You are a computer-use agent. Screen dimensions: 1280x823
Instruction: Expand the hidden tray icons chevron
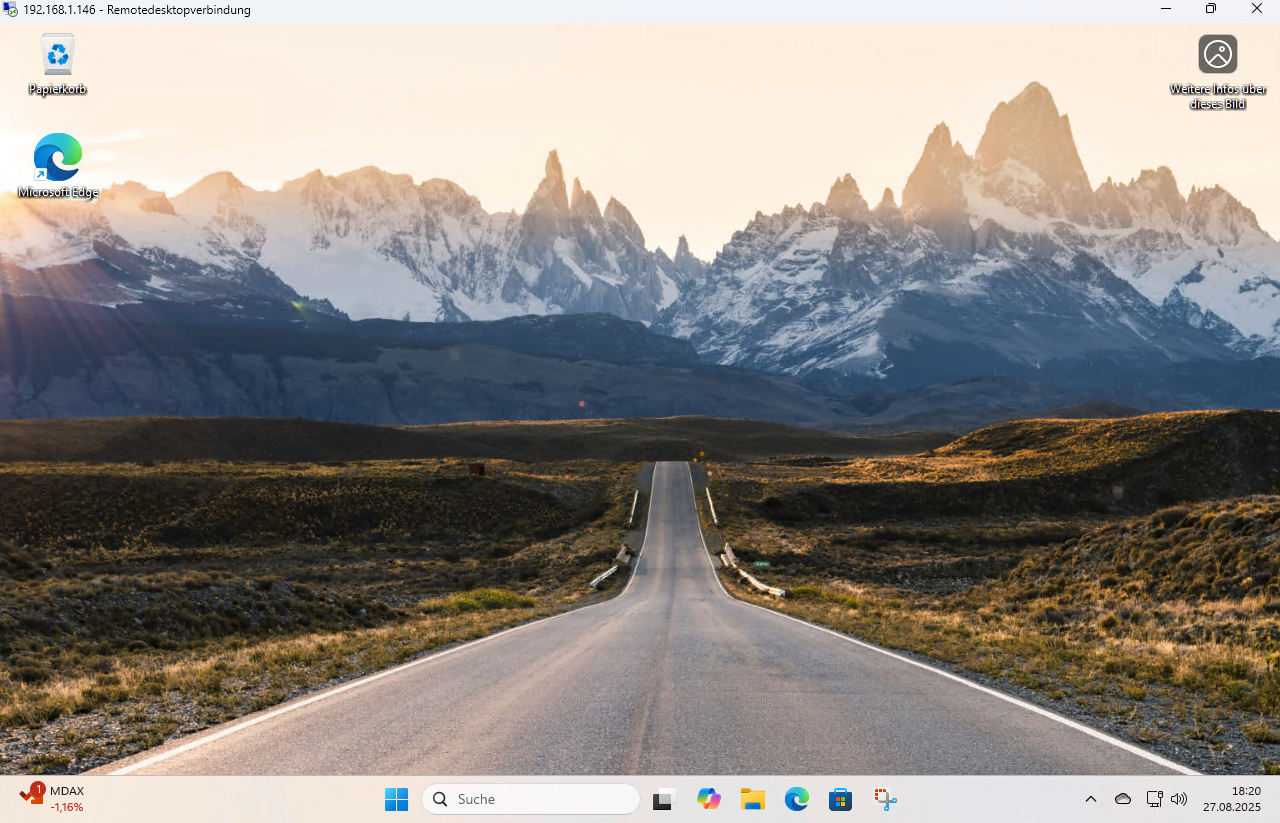1091,799
